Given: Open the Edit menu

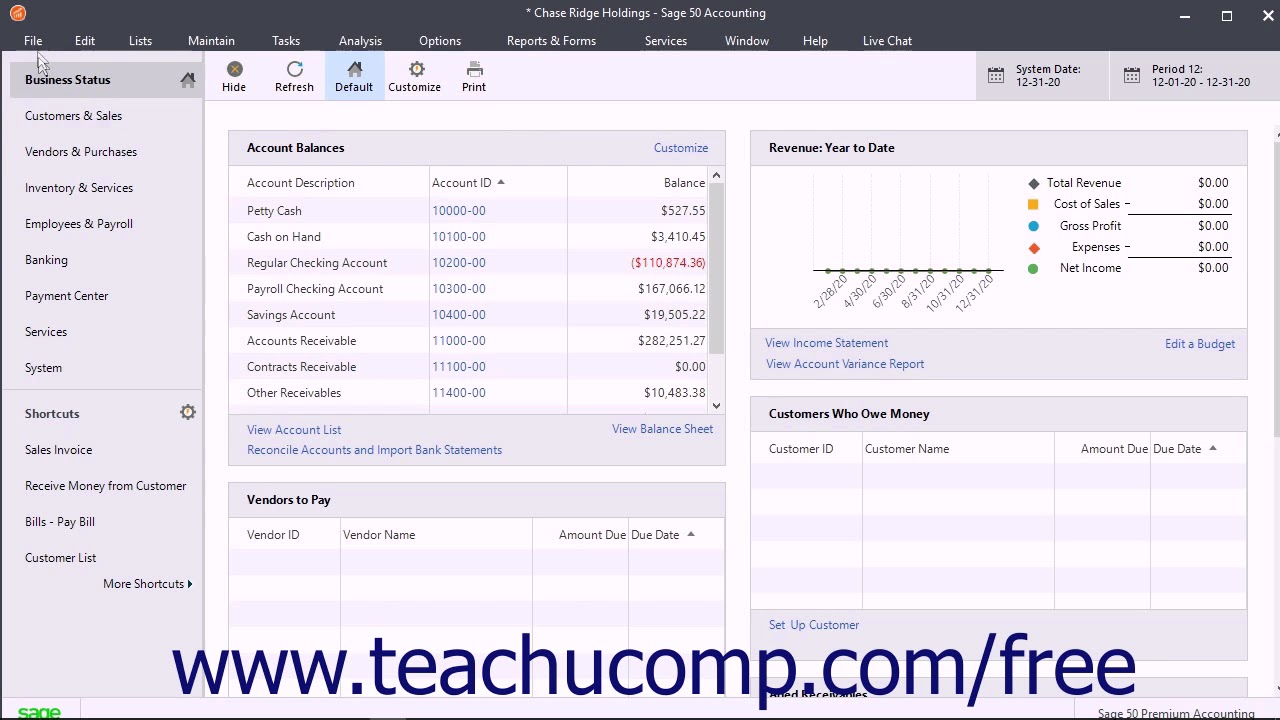Looking at the screenshot, I should point(85,41).
